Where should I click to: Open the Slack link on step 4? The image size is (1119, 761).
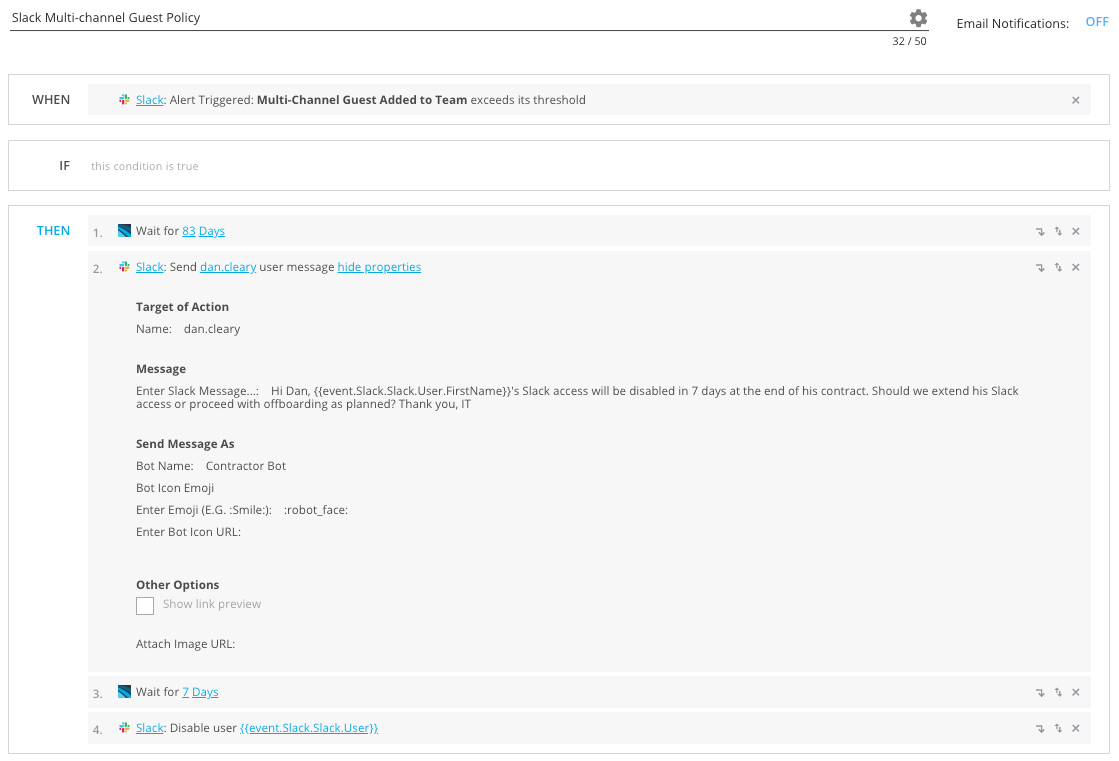150,728
